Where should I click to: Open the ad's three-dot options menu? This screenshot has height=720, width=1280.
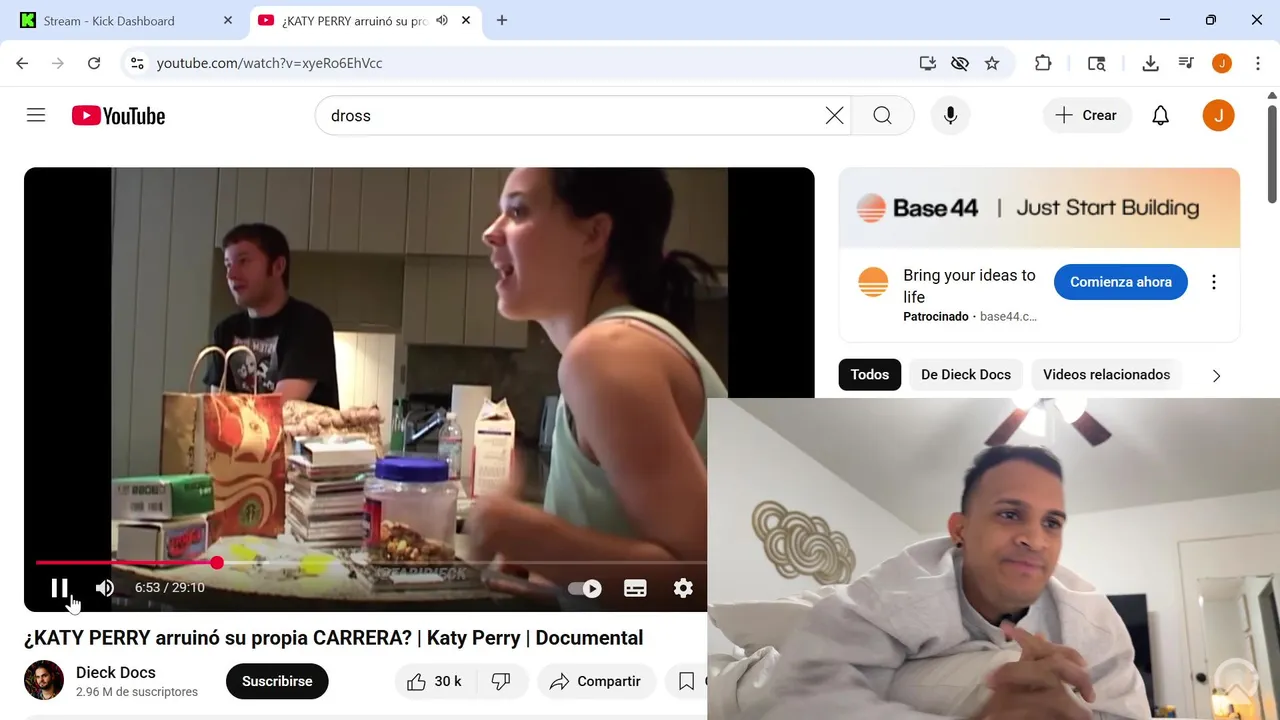pyautogui.click(x=1214, y=282)
